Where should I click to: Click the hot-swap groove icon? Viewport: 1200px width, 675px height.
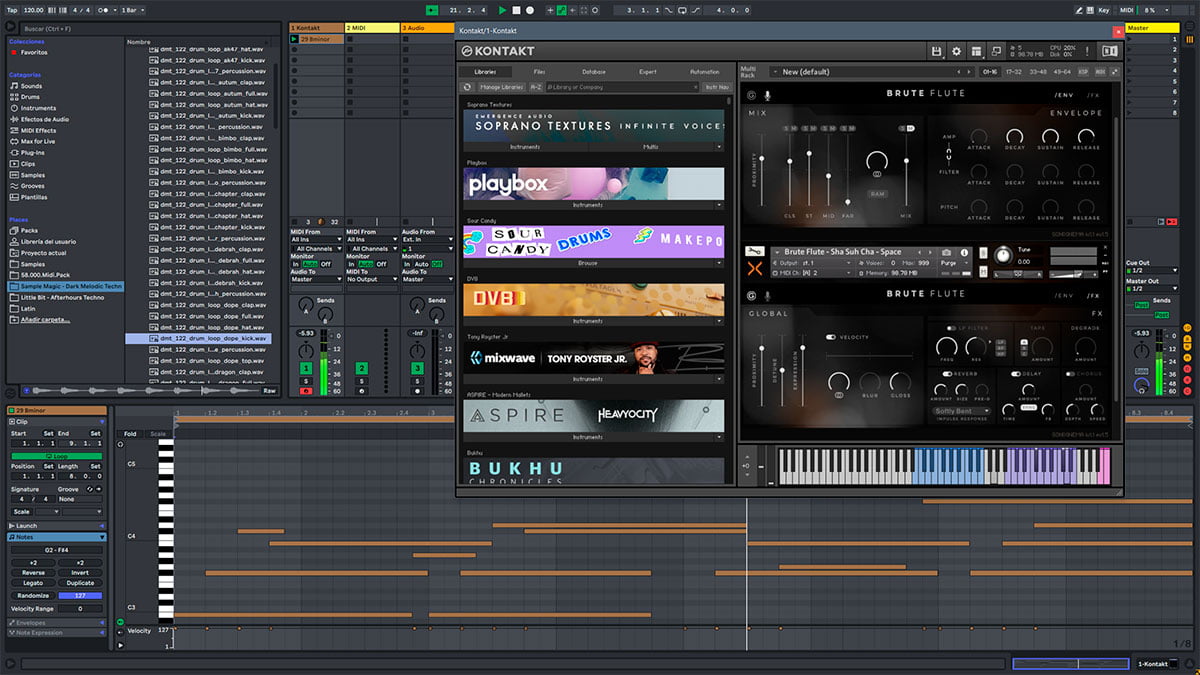click(x=90, y=489)
